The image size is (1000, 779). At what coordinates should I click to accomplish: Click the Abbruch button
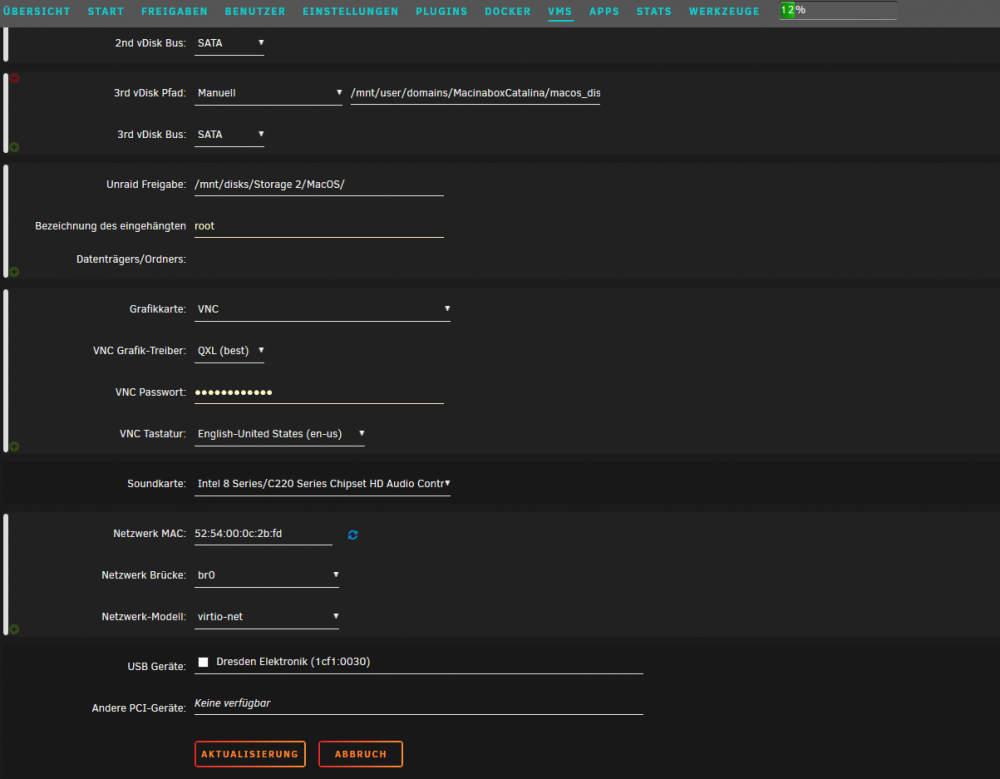tap(360, 754)
